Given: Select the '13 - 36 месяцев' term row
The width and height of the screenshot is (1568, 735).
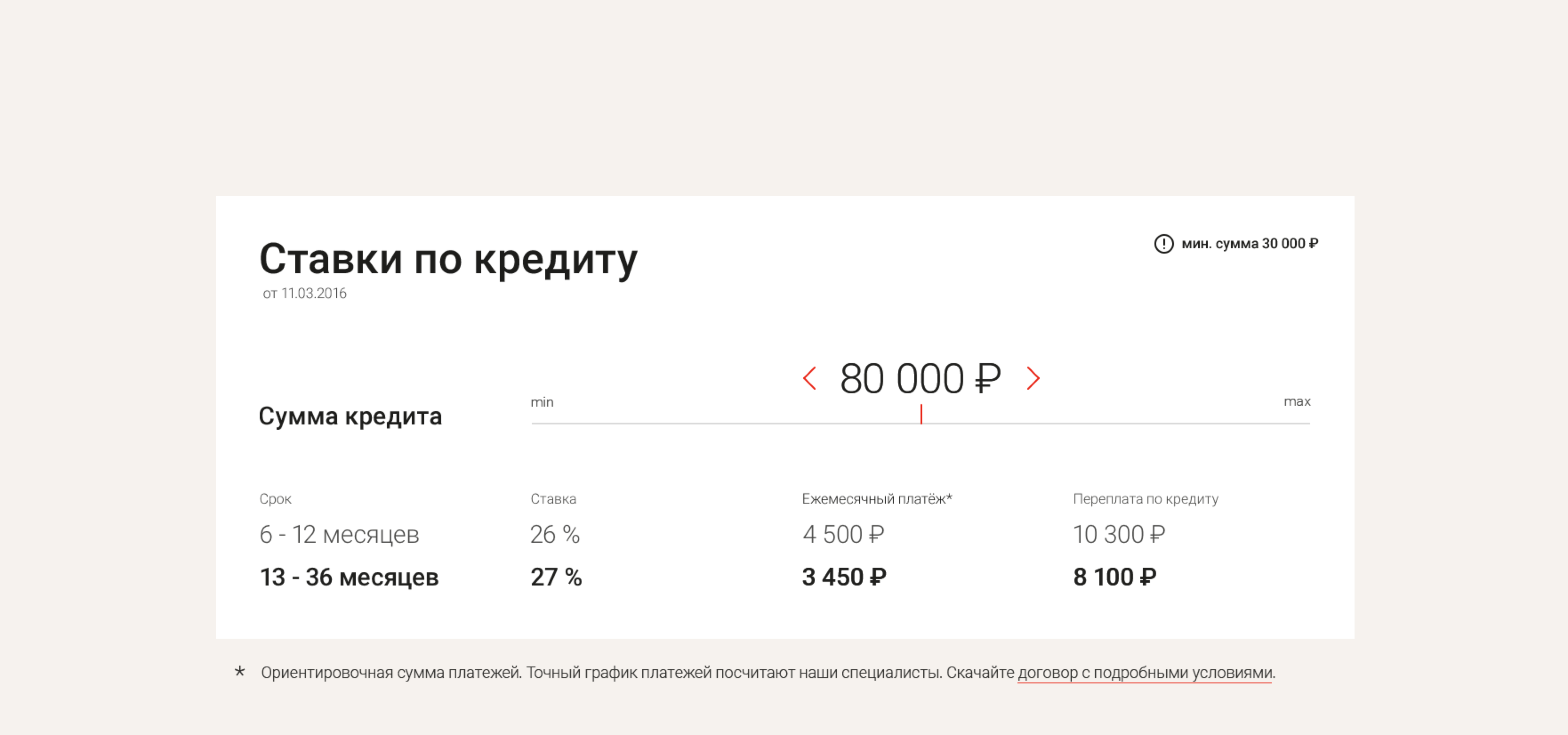Looking at the screenshot, I should pyautogui.click(x=349, y=577).
